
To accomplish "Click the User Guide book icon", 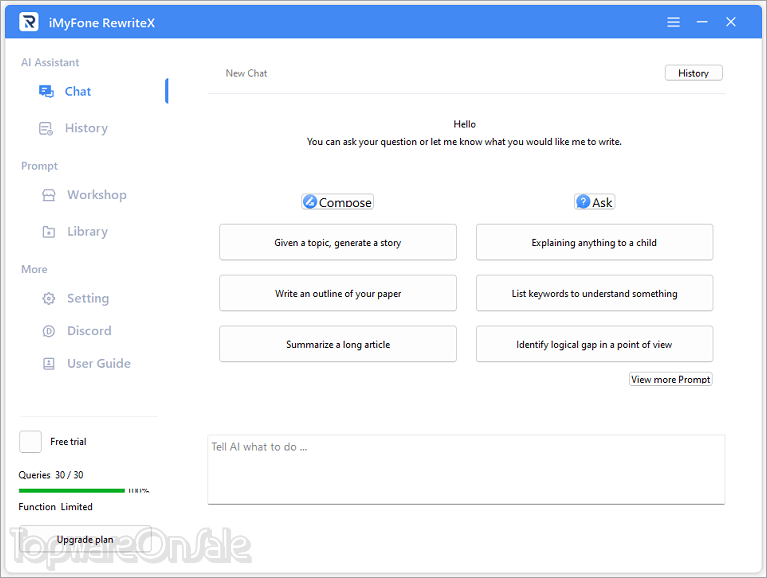I will (x=48, y=364).
